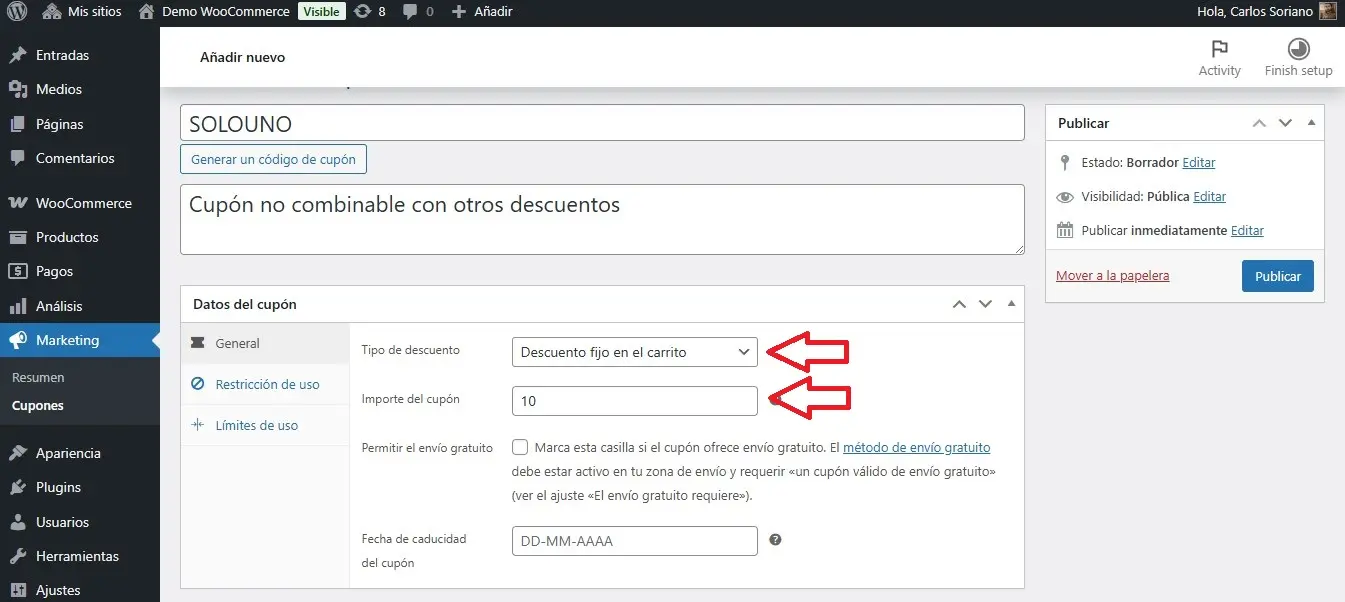This screenshot has width=1345, height=602.
Task: Click the comments bubble icon in admin bar
Action: pyautogui.click(x=410, y=12)
